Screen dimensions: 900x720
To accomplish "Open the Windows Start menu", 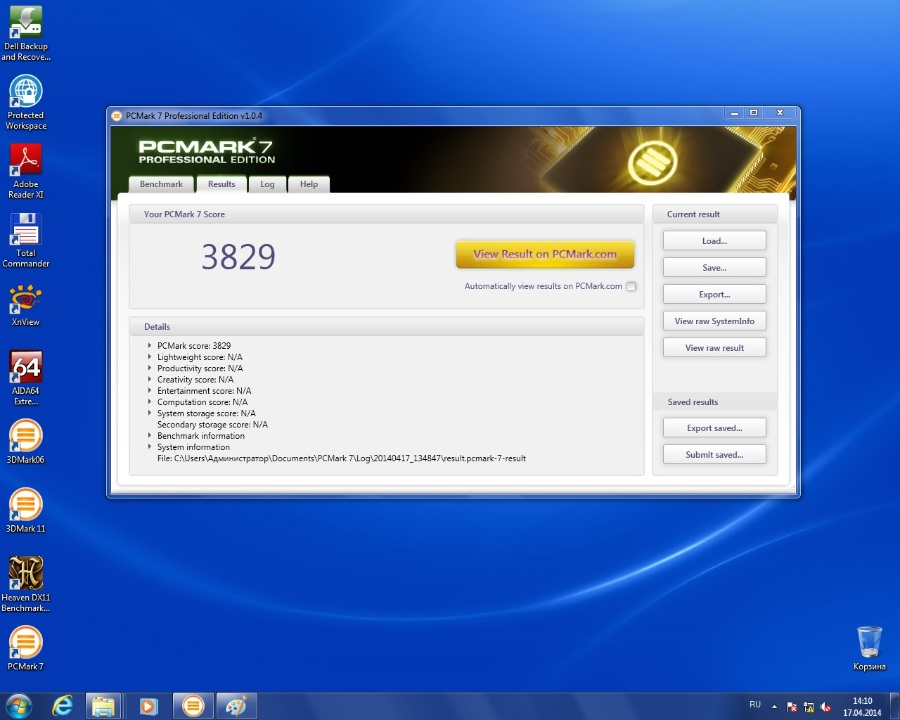I will tap(18, 706).
